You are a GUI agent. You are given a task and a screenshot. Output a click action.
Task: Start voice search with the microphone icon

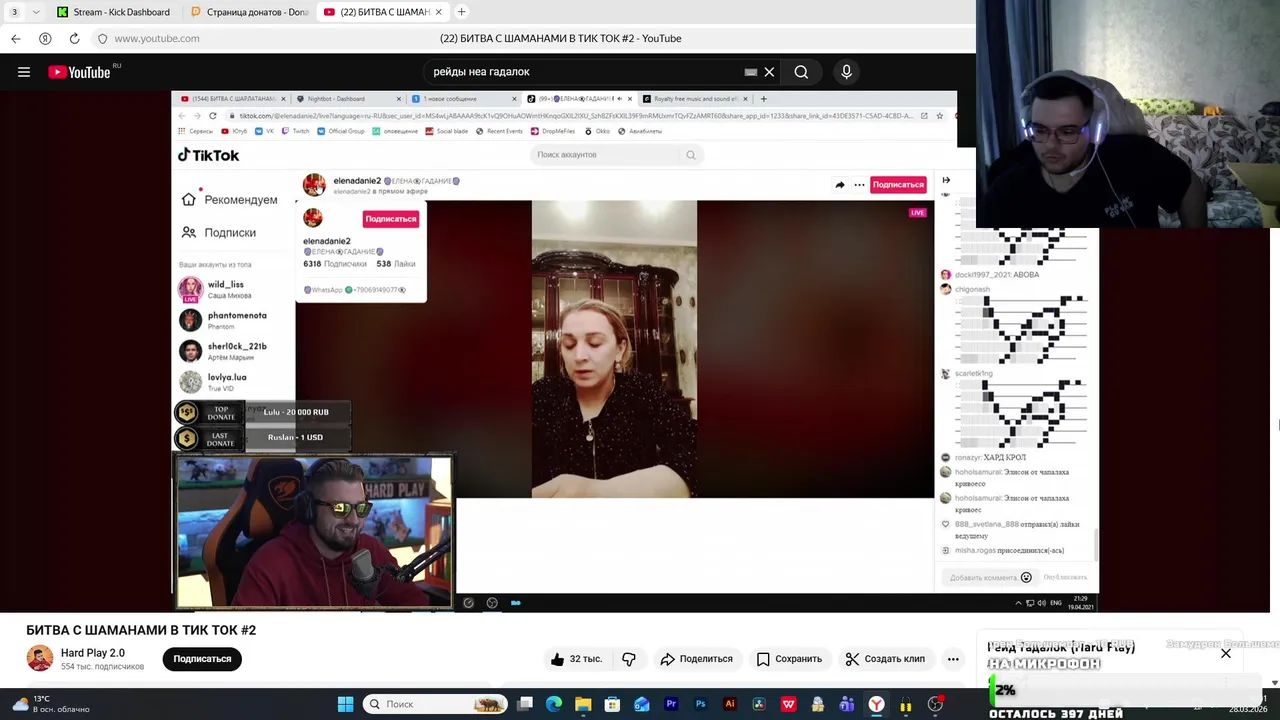(x=846, y=72)
